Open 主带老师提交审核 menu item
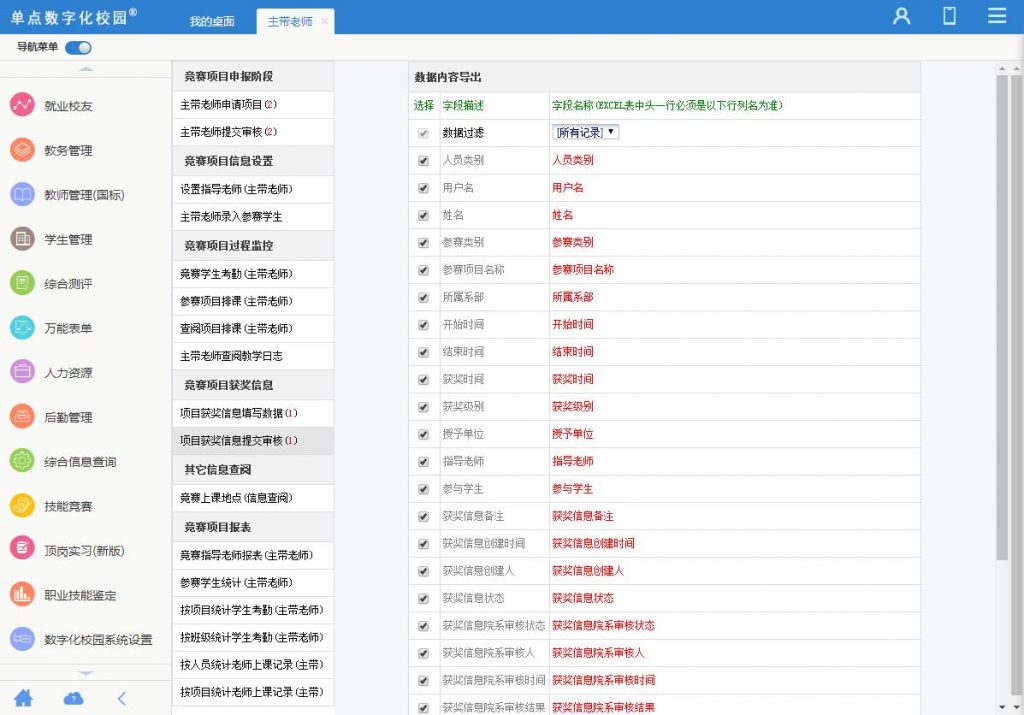 tap(253, 132)
